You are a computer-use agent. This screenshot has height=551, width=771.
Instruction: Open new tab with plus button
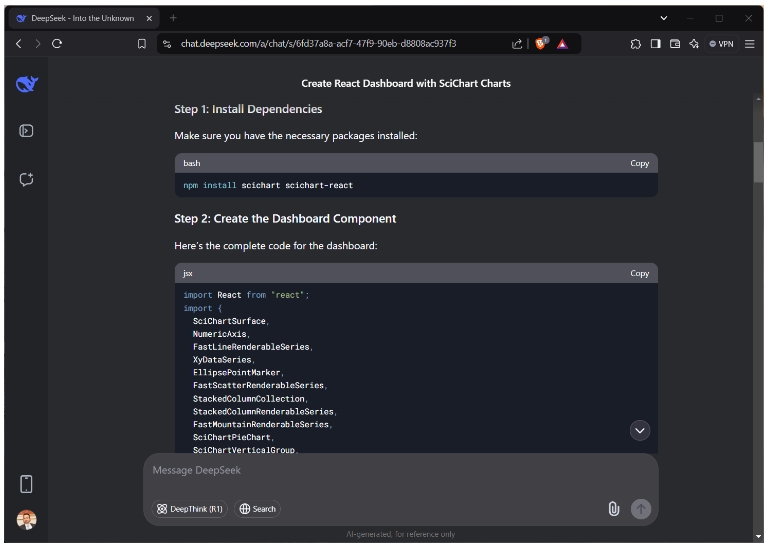(x=173, y=18)
